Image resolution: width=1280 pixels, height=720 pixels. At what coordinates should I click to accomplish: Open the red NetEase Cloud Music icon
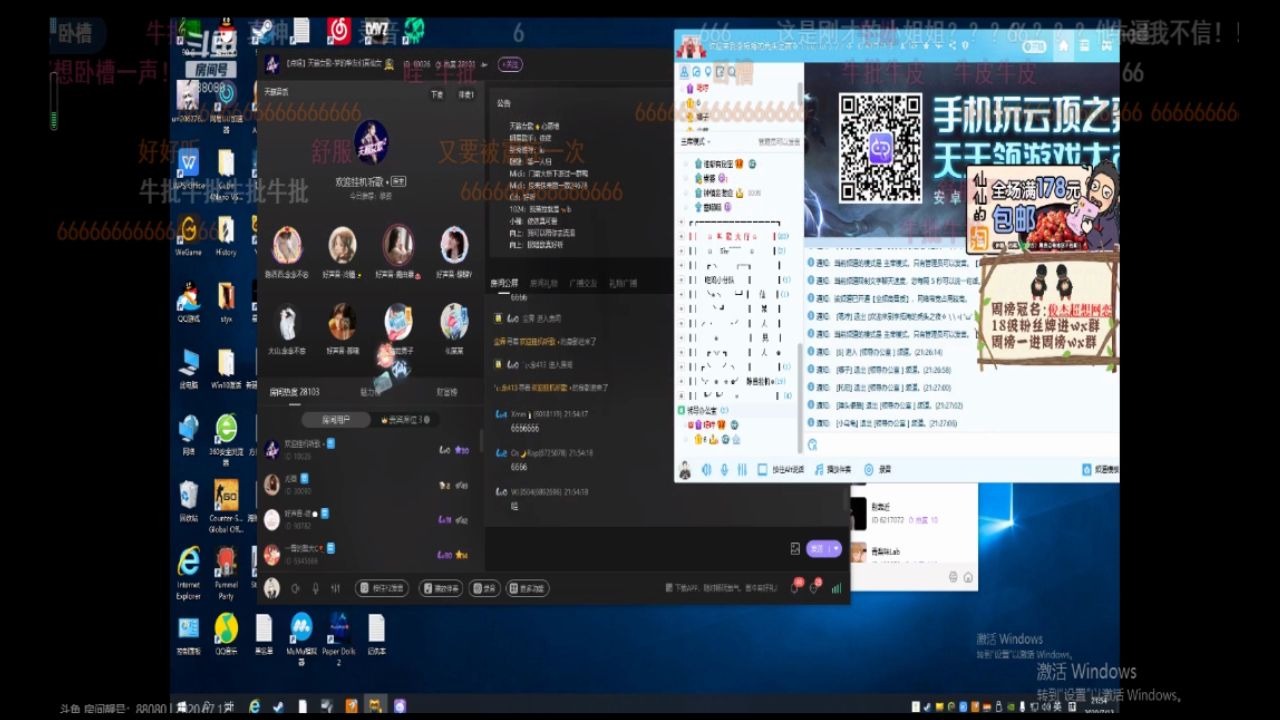point(339,32)
